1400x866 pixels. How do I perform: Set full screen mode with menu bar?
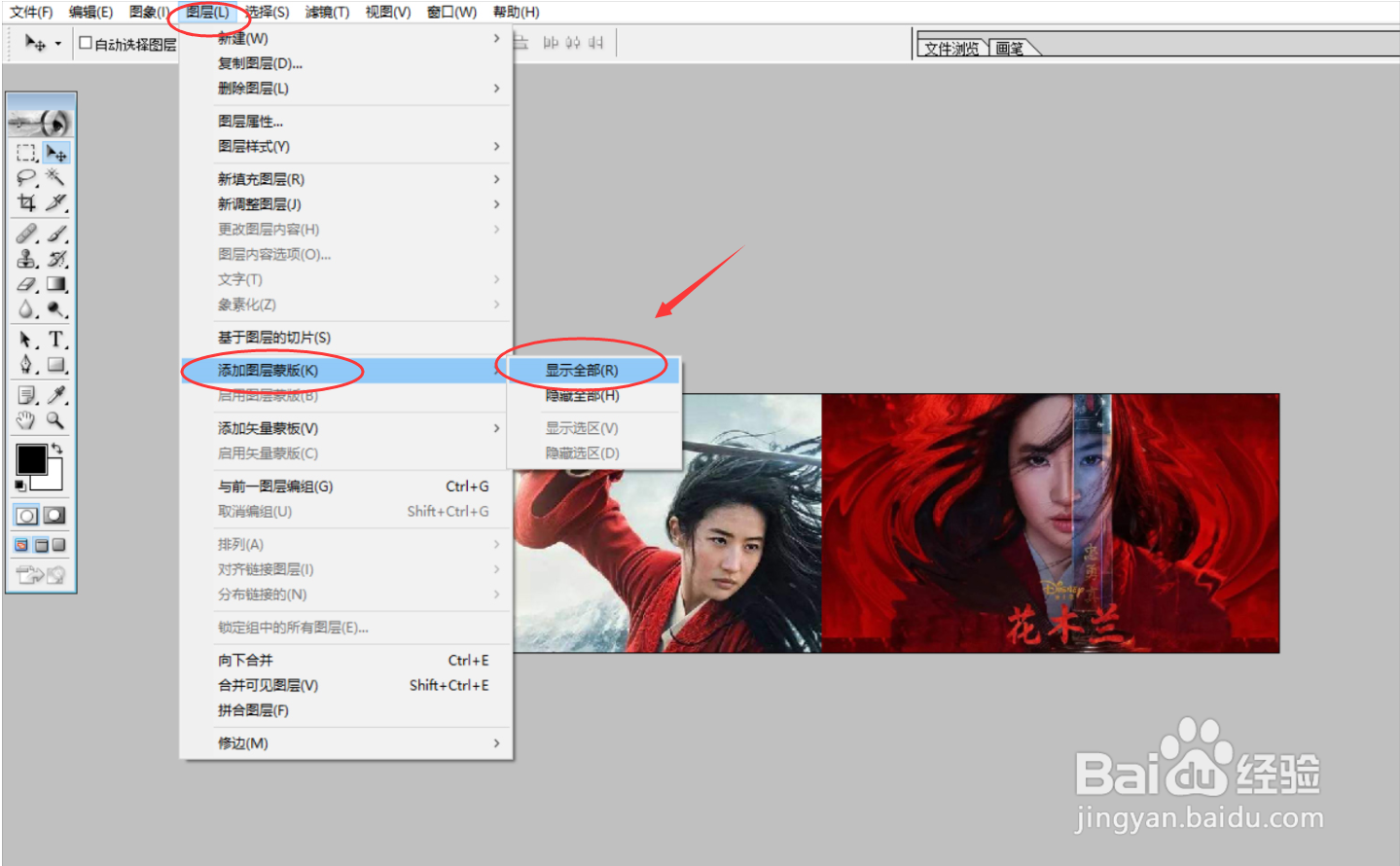coord(41,545)
